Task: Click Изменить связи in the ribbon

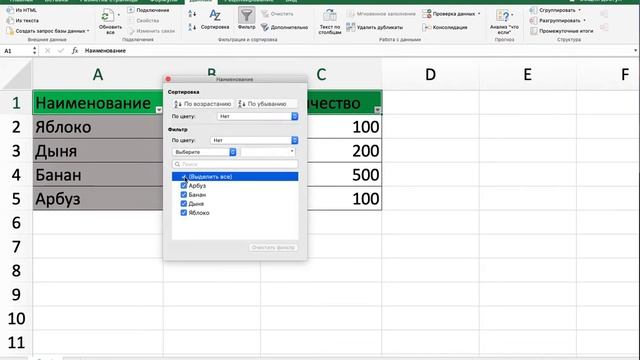Action: pyautogui.click(x=151, y=31)
